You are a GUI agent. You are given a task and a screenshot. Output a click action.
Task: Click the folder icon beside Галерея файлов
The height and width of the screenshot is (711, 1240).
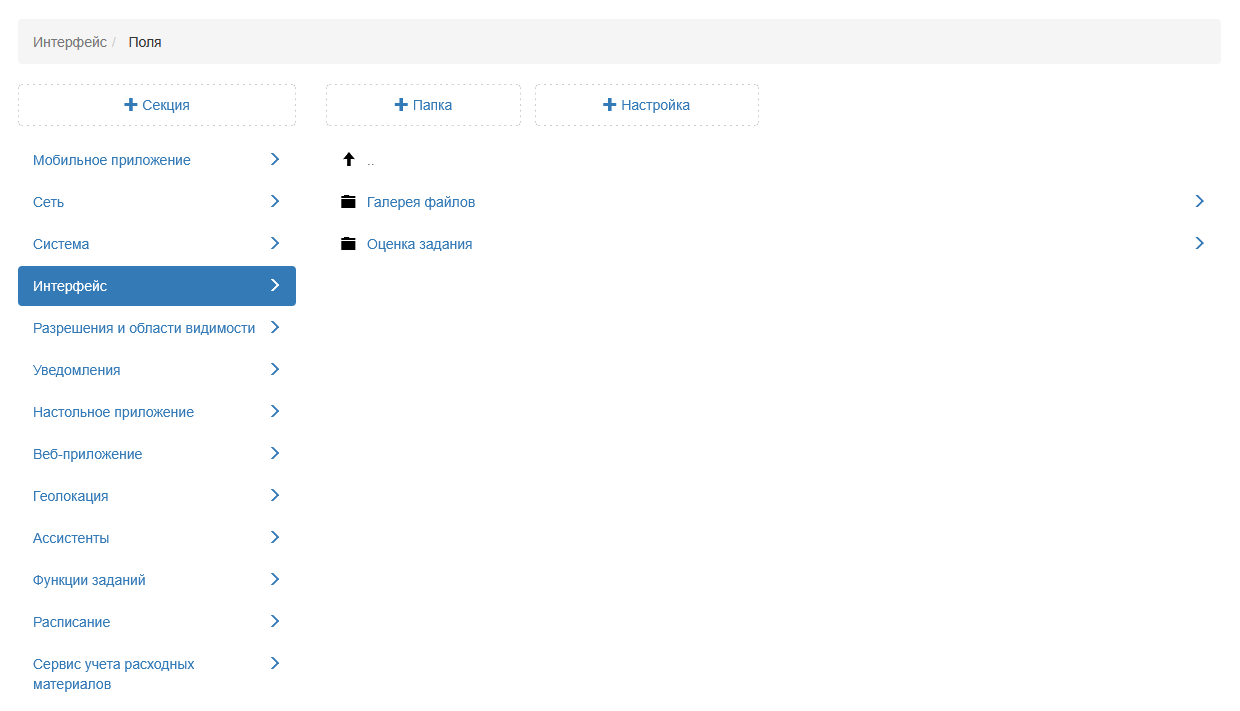[x=348, y=202]
